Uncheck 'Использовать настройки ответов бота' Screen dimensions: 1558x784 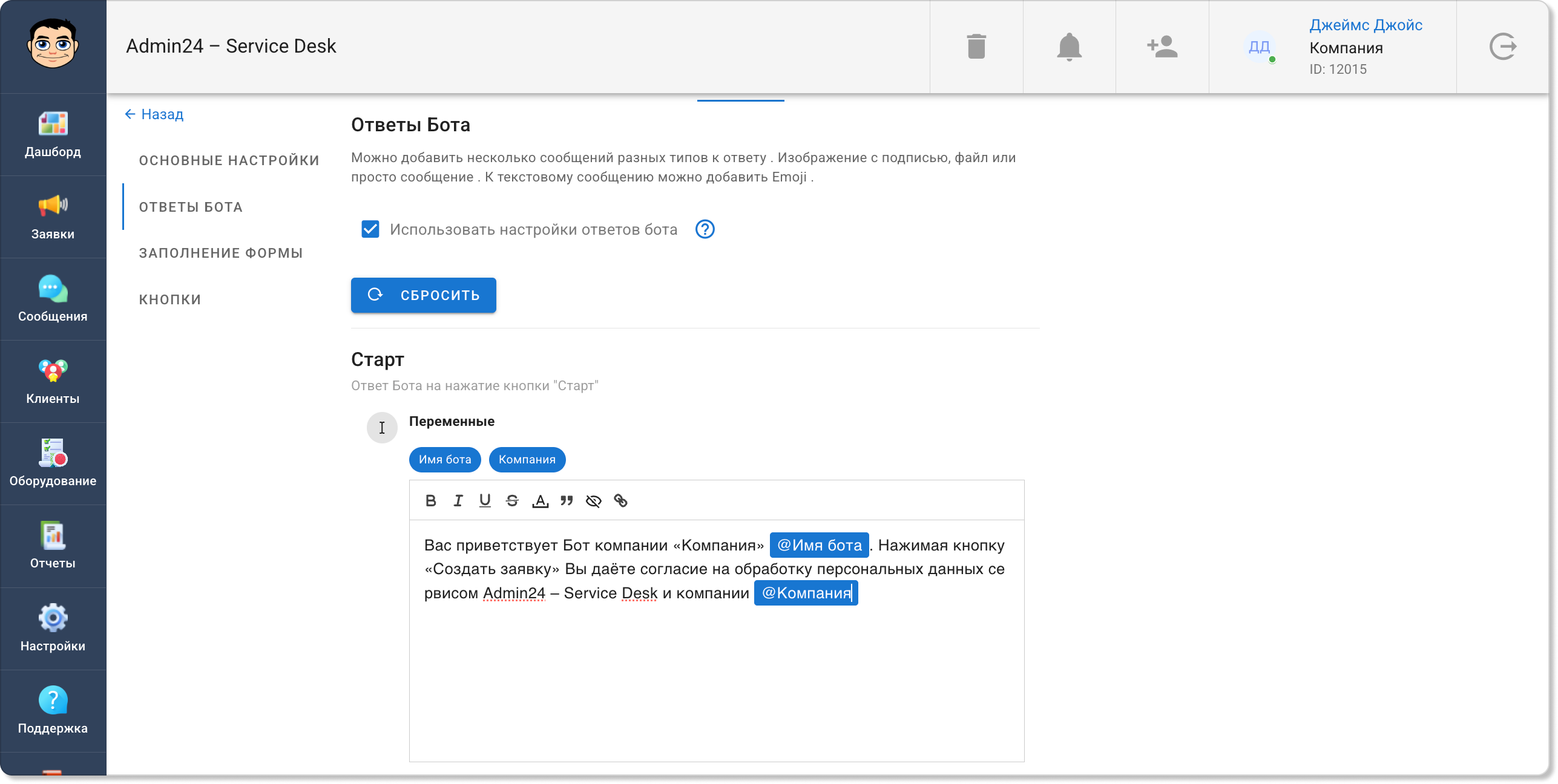click(x=370, y=229)
